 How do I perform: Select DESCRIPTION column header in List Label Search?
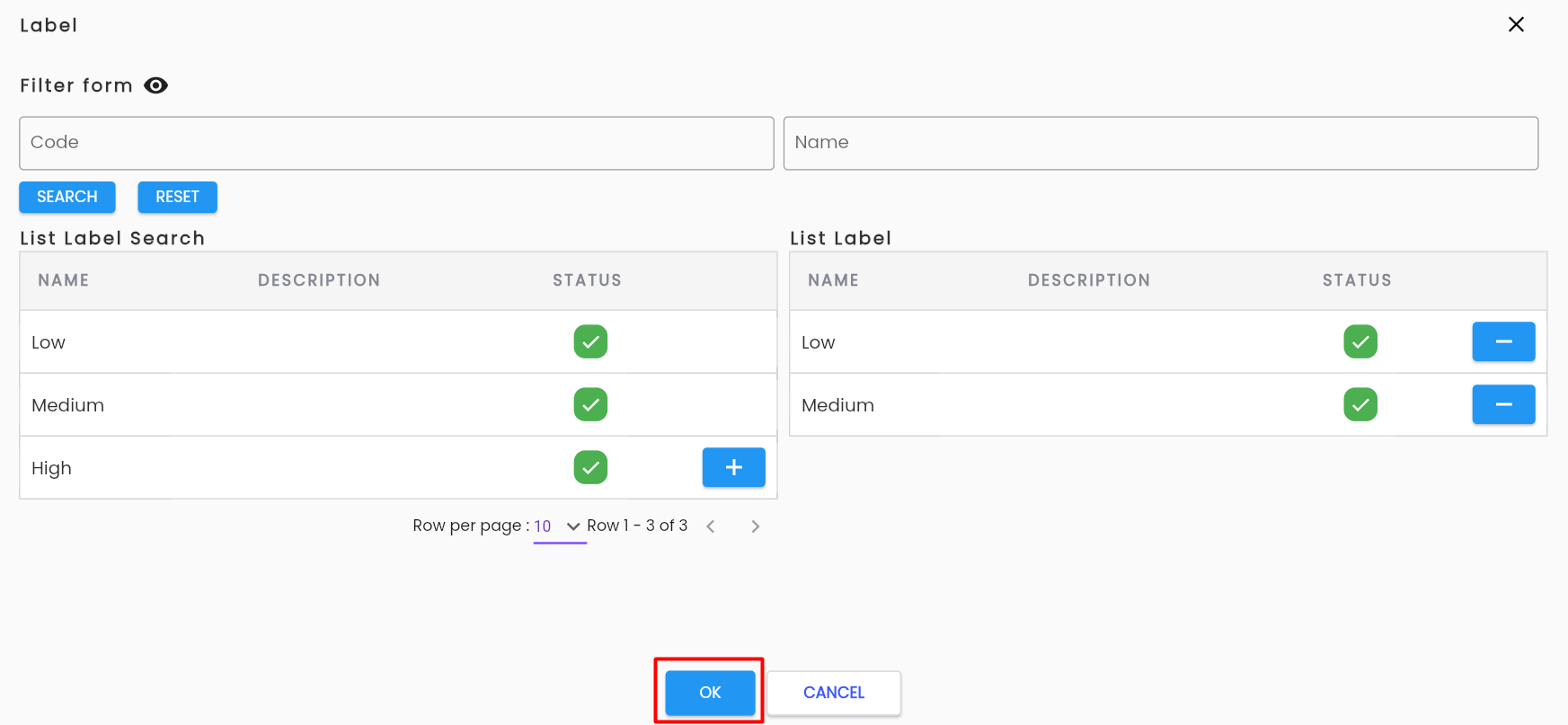[319, 280]
